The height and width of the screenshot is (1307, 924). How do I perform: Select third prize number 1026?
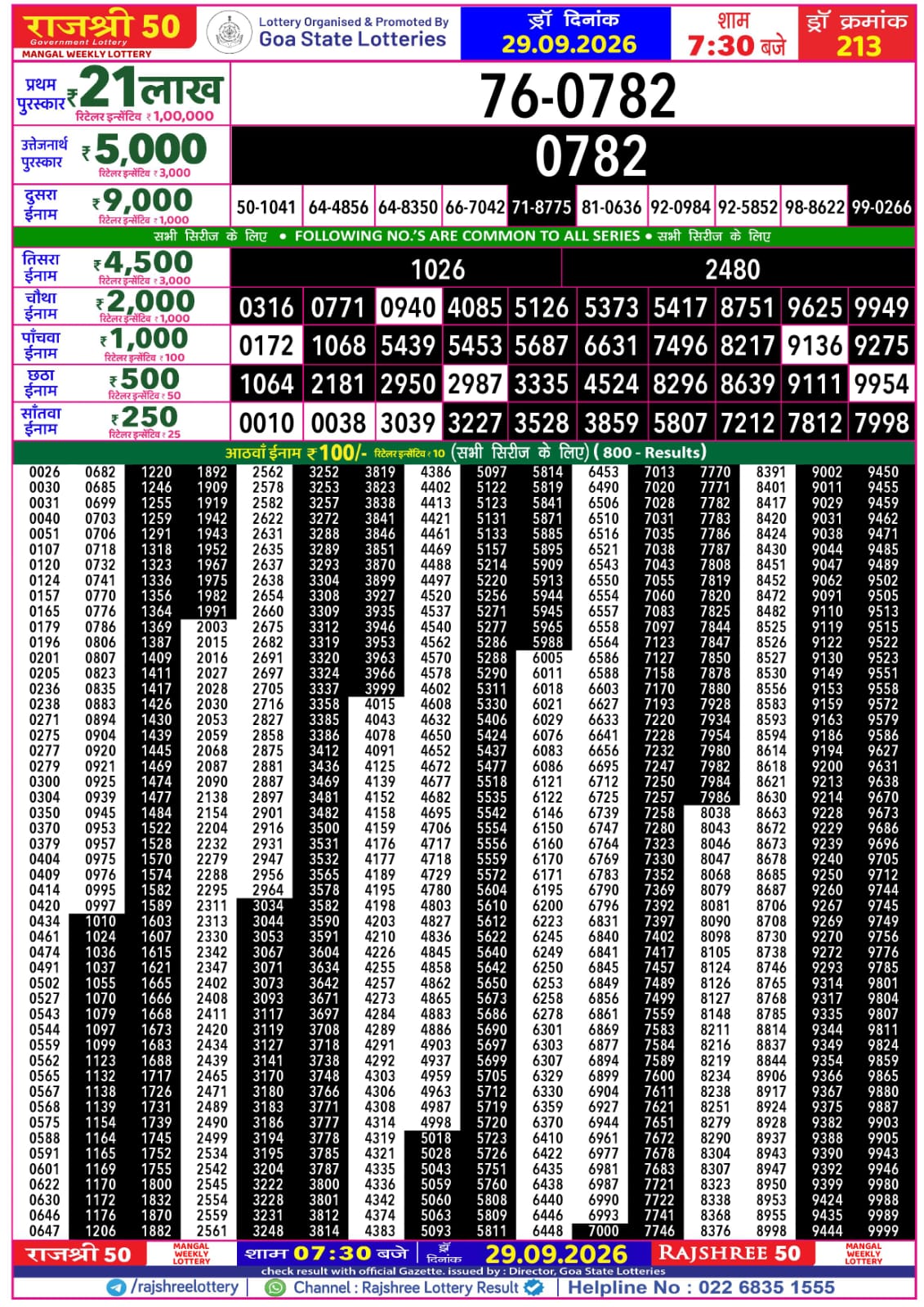point(438,269)
